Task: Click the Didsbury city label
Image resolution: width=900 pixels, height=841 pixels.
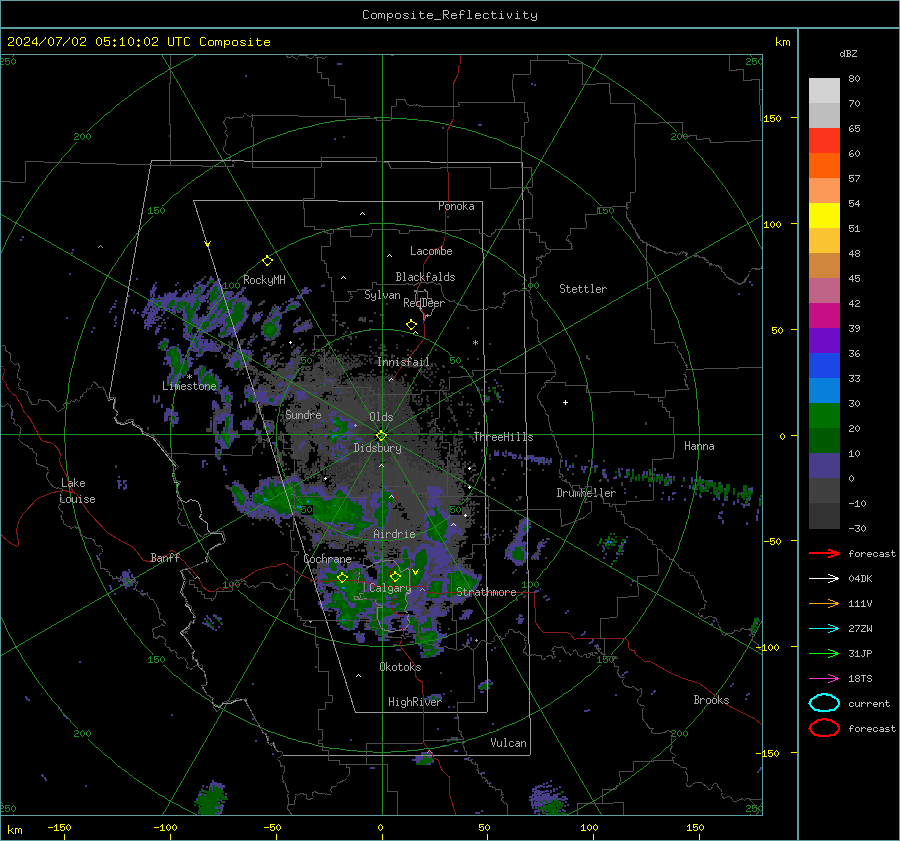Action: click(x=377, y=448)
